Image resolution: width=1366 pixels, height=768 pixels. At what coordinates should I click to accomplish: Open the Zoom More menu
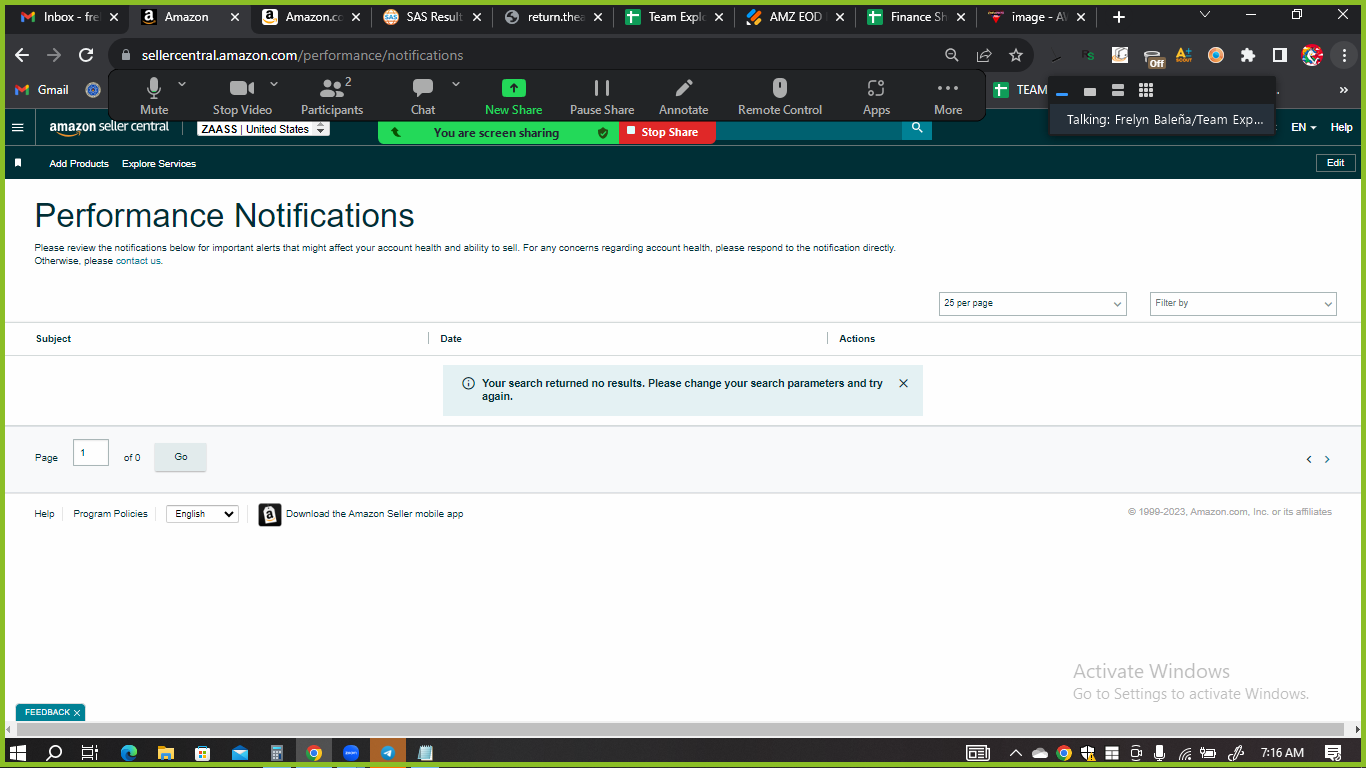pyautogui.click(x=948, y=97)
